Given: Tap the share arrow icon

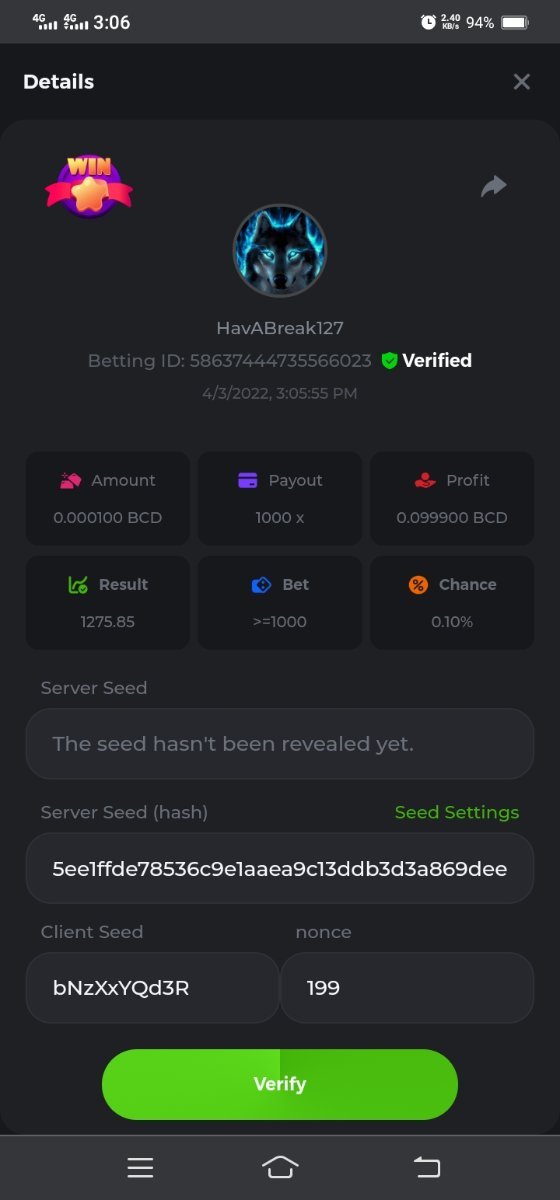Looking at the screenshot, I should tap(494, 186).
